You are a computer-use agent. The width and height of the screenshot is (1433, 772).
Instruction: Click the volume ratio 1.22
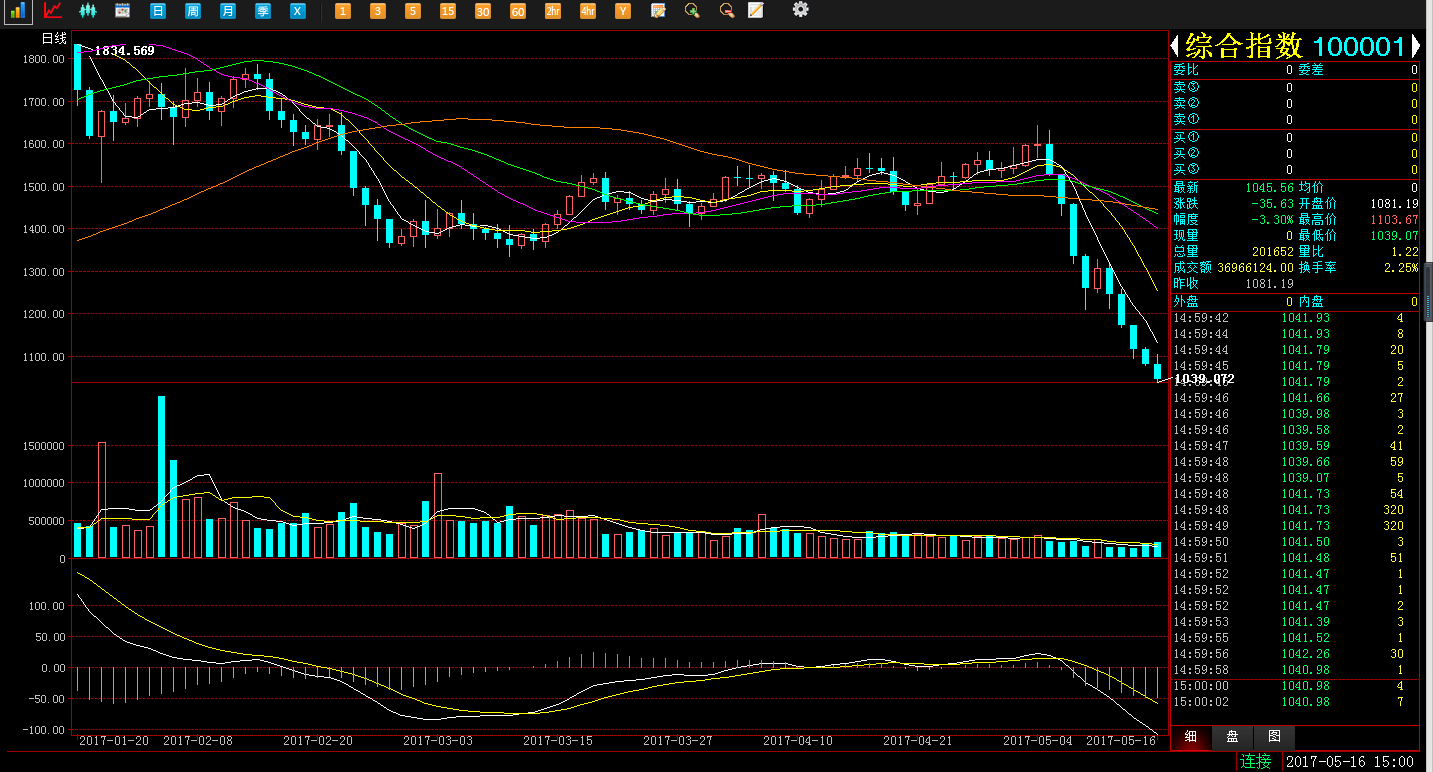coord(1404,252)
